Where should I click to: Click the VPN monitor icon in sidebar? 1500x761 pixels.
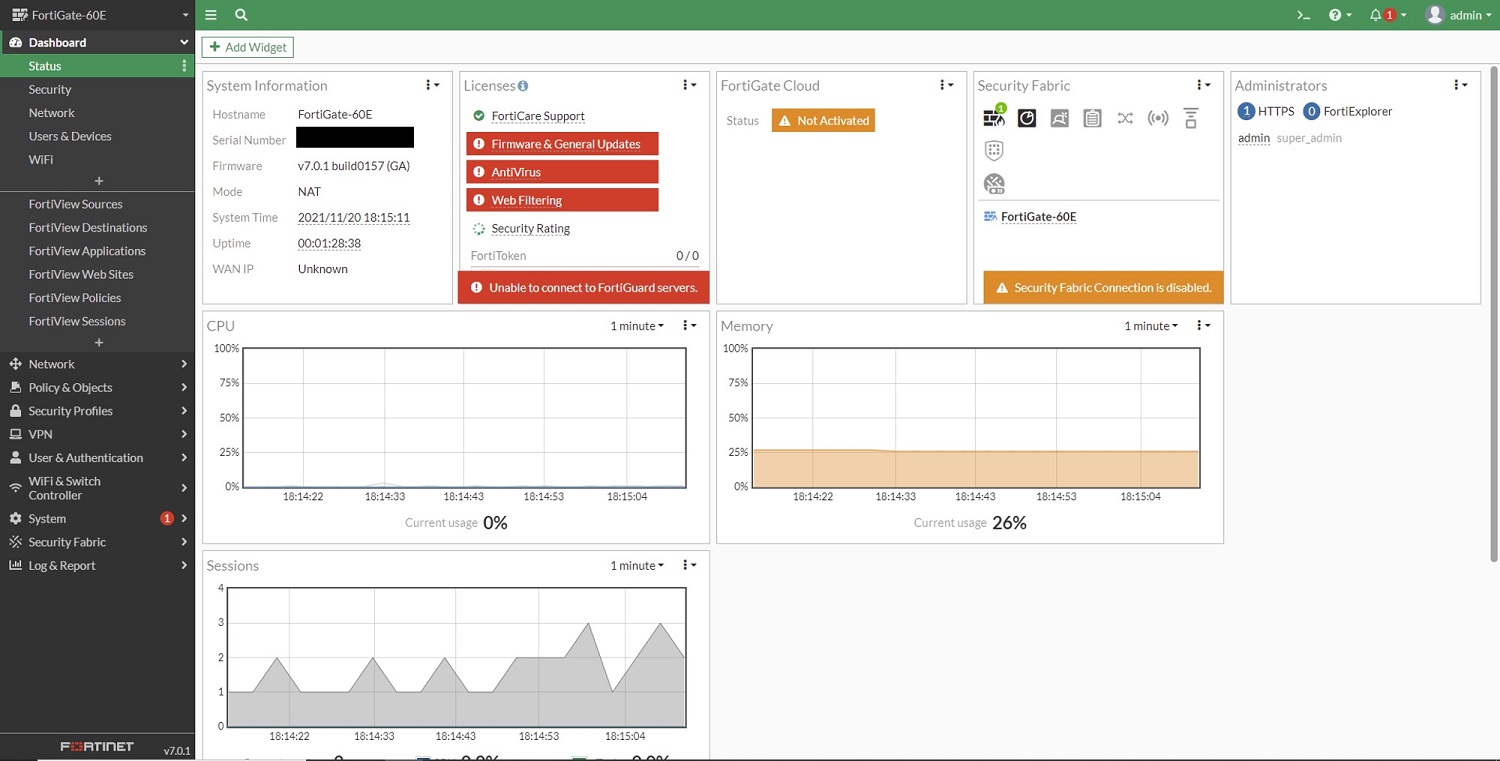coord(15,434)
